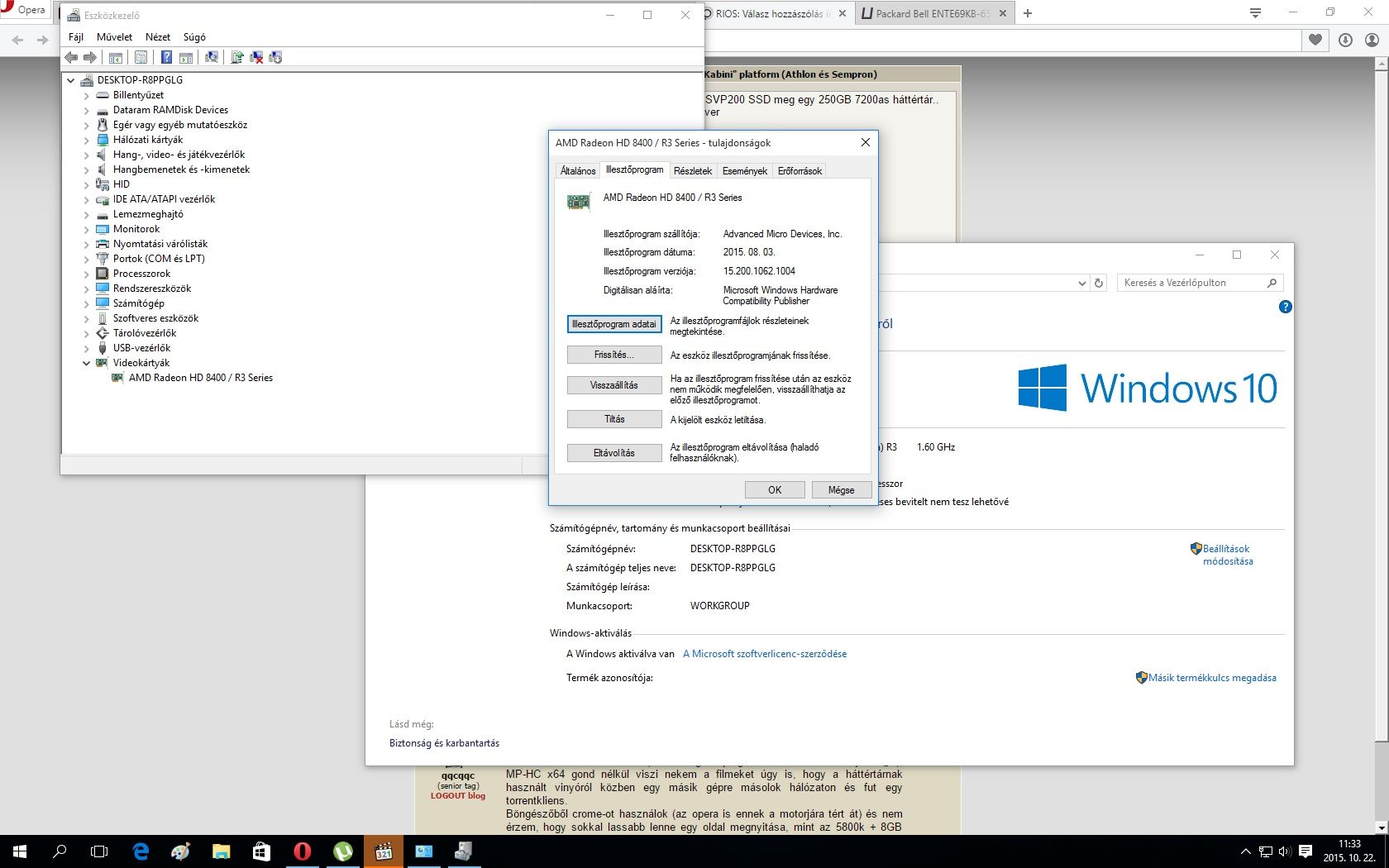Open the Művelet menu
The width and height of the screenshot is (1389, 868).
[114, 37]
